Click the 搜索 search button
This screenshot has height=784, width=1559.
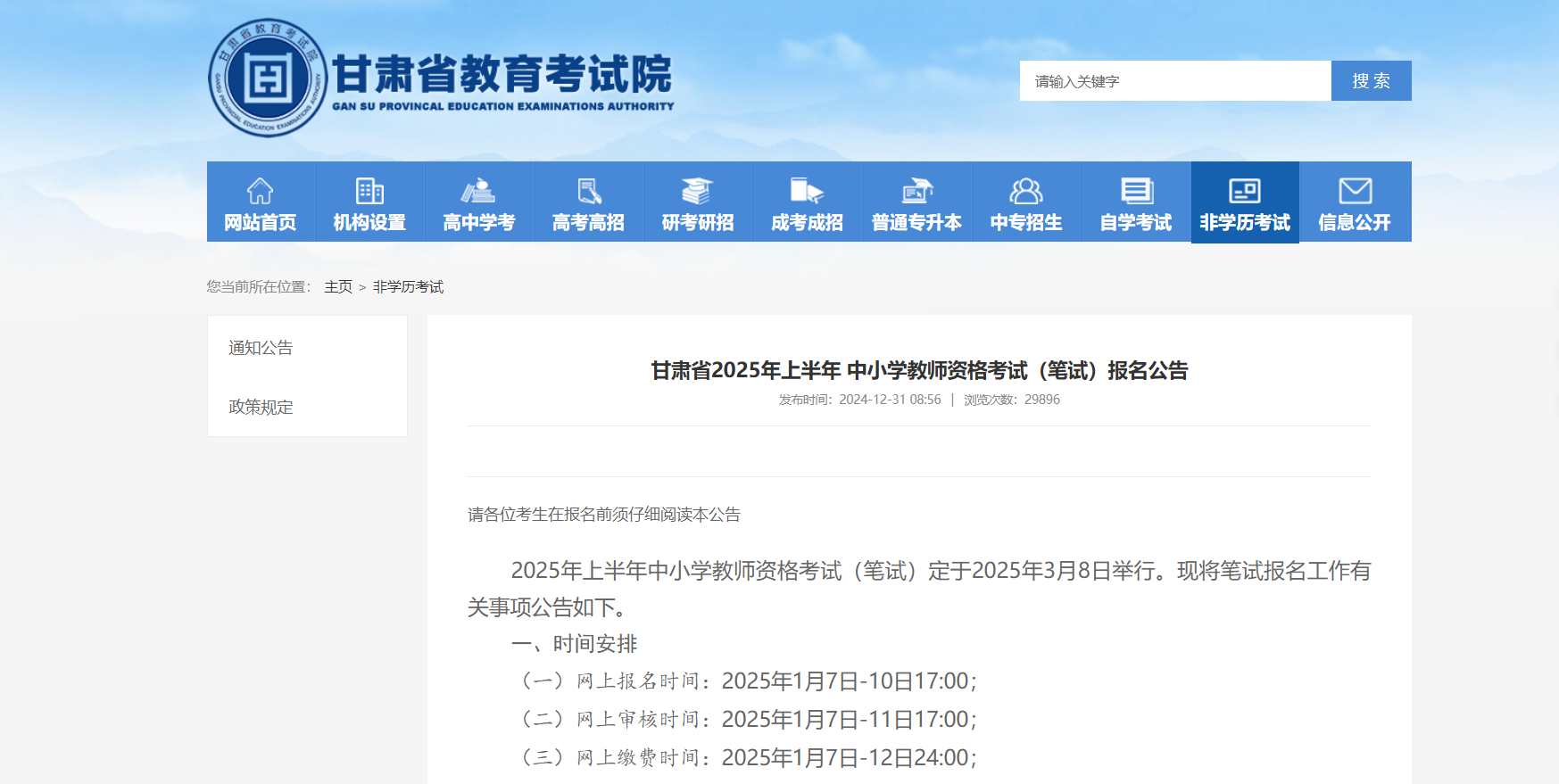coord(1372,81)
